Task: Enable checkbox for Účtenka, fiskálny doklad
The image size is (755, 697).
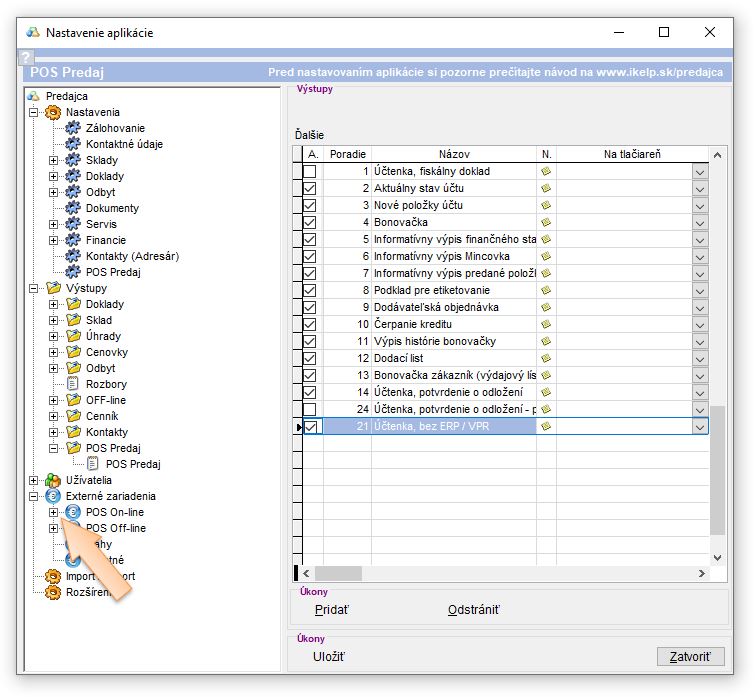Action: [x=310, y=172]
